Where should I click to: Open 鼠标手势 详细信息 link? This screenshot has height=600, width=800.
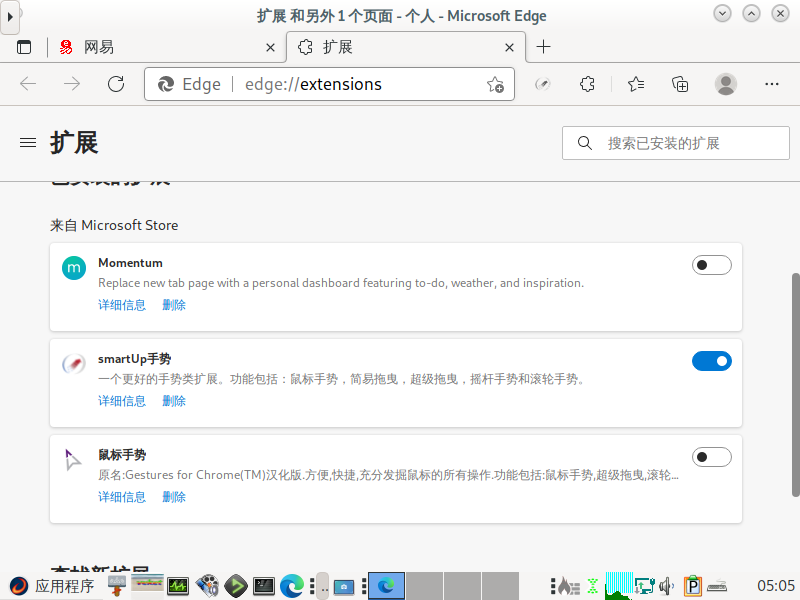point(122,497)
